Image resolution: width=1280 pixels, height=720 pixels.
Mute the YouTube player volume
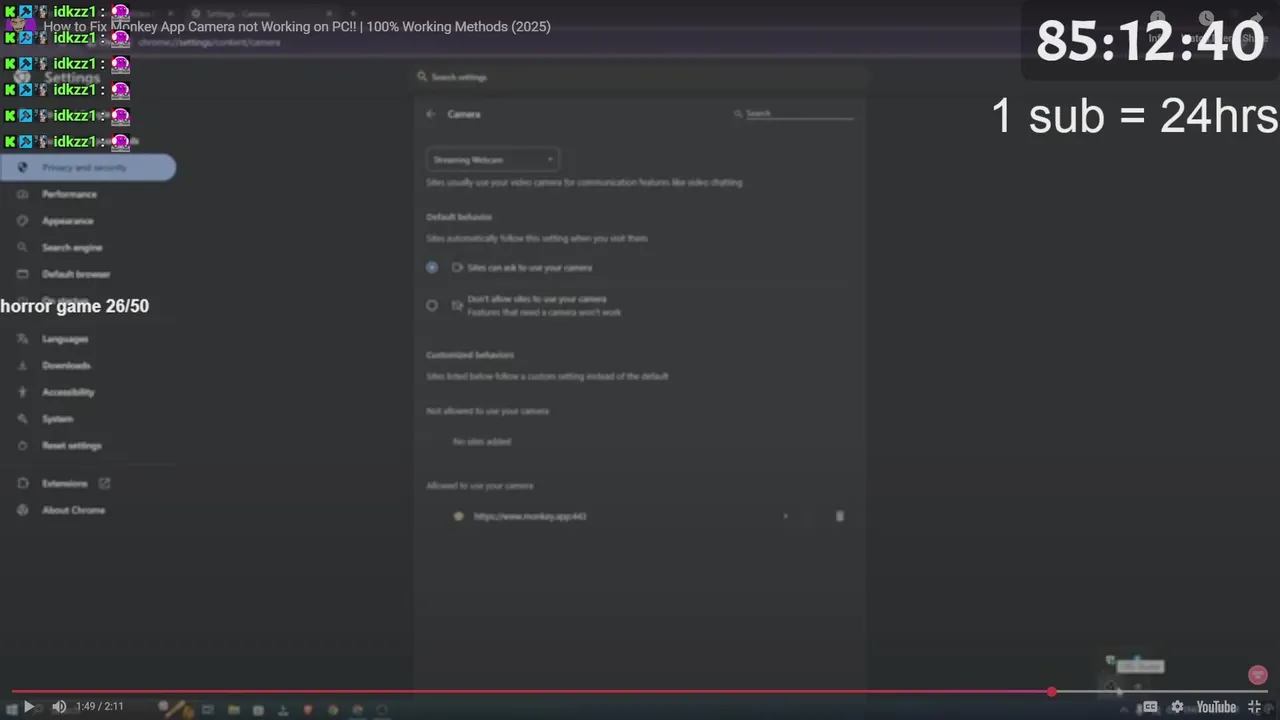59,707
